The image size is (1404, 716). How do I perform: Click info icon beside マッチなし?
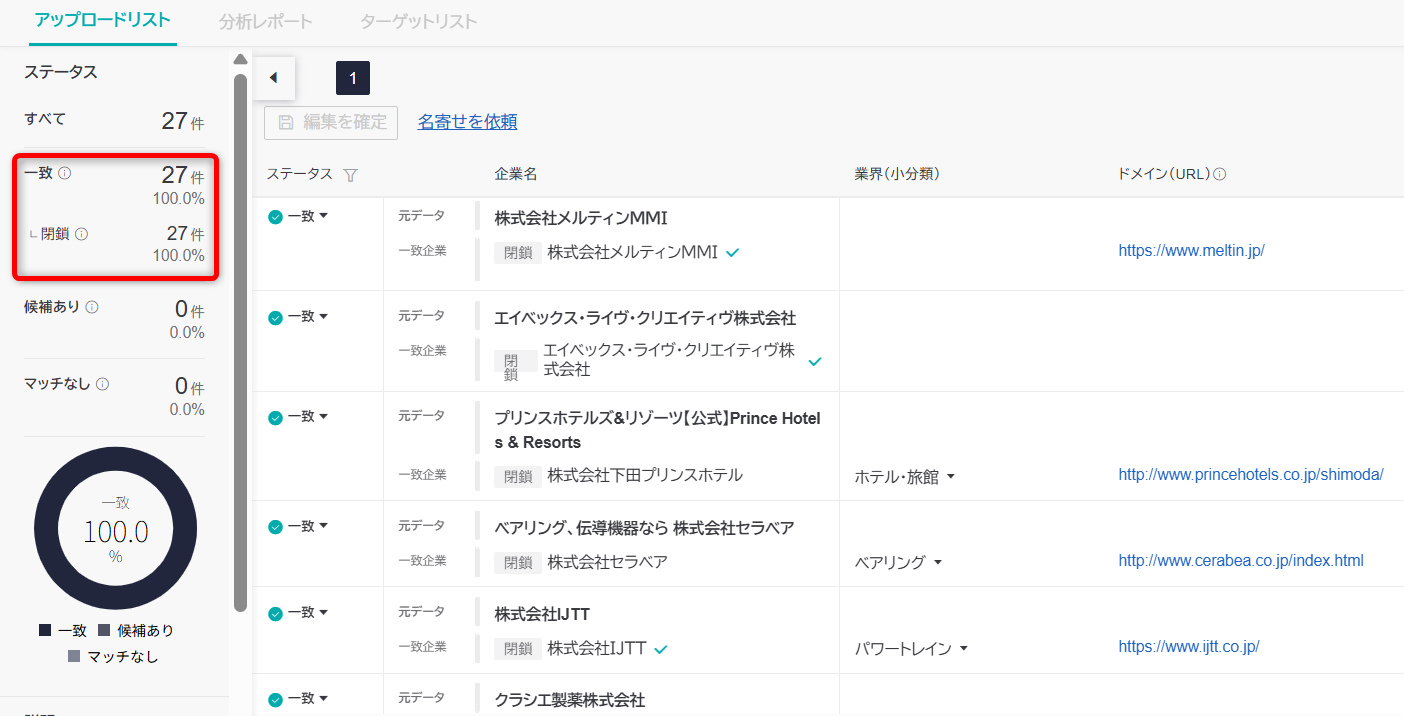(102, 384)
